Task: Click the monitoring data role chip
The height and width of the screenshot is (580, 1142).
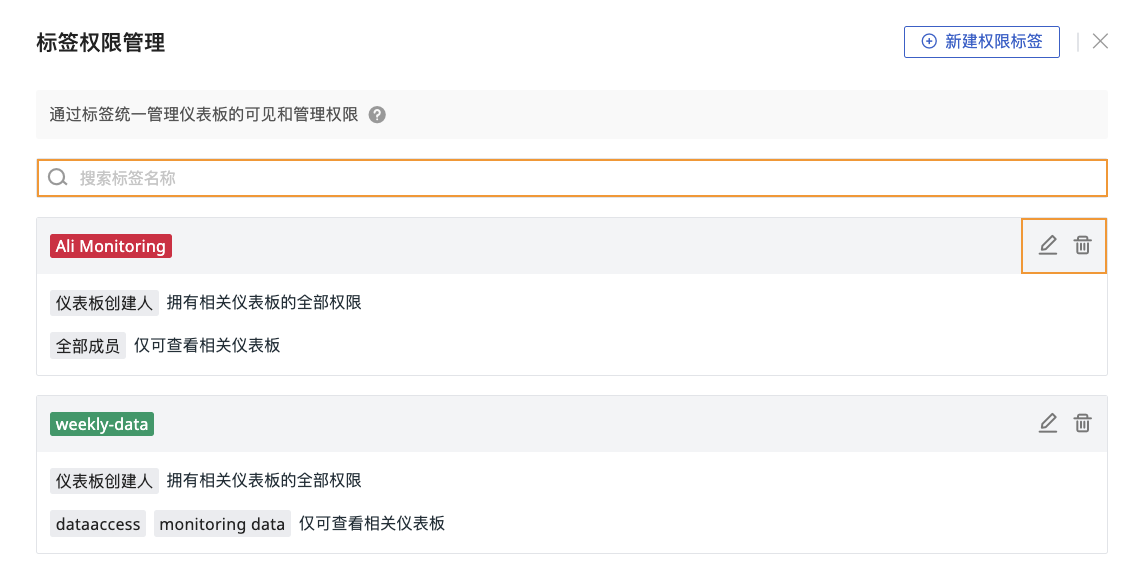Action: pyautogui.click(x=222, y=524)
